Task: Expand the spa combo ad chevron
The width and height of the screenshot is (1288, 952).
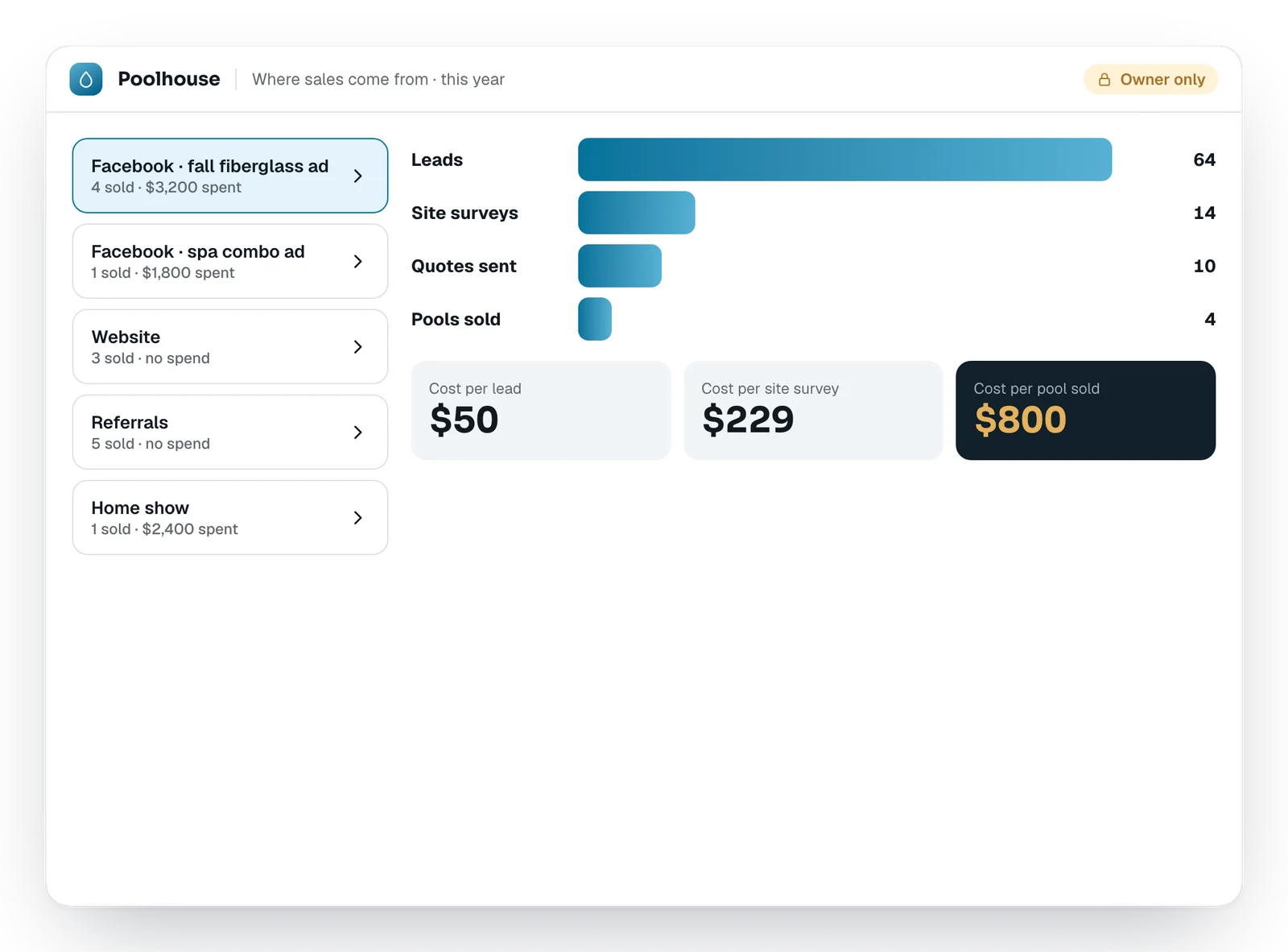Action: click(x=358, y=261)
